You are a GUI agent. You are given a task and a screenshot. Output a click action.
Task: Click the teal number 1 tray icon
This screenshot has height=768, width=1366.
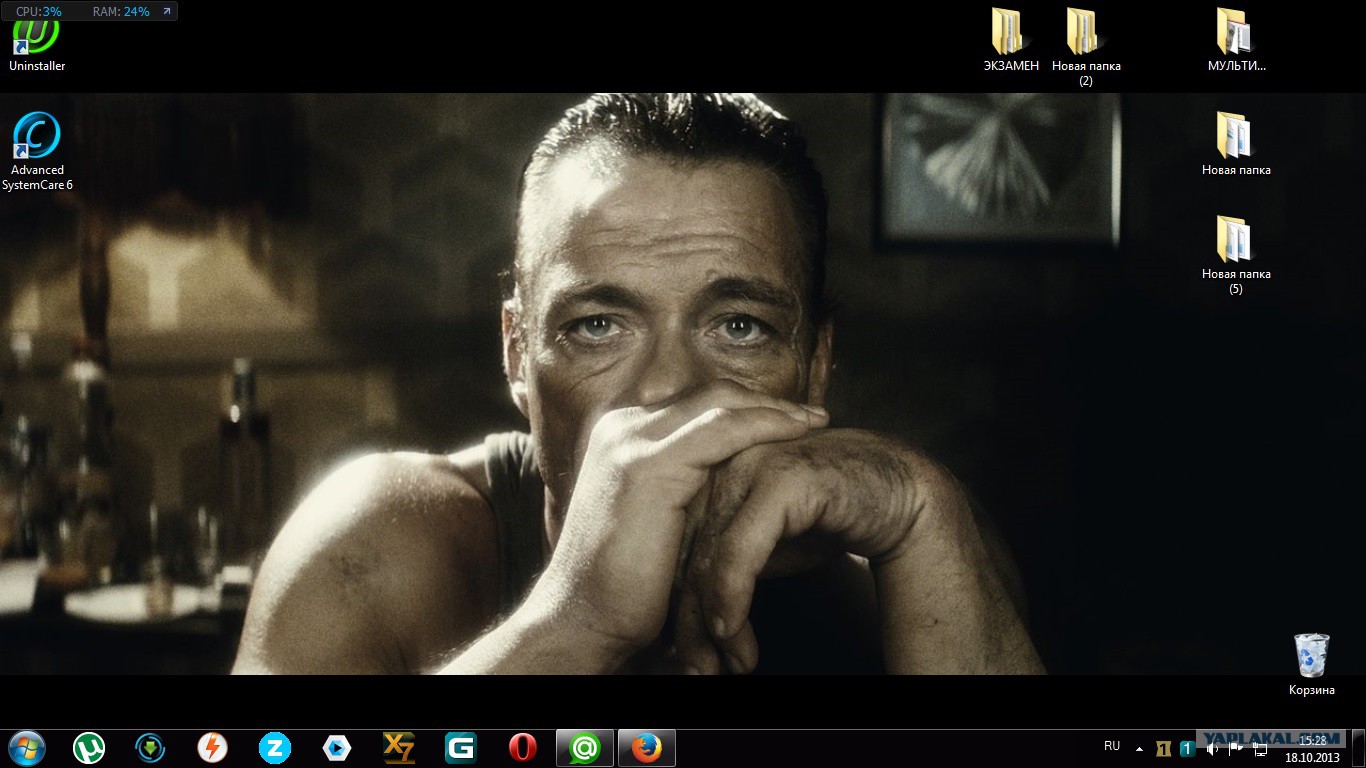tap(1187, 748)
